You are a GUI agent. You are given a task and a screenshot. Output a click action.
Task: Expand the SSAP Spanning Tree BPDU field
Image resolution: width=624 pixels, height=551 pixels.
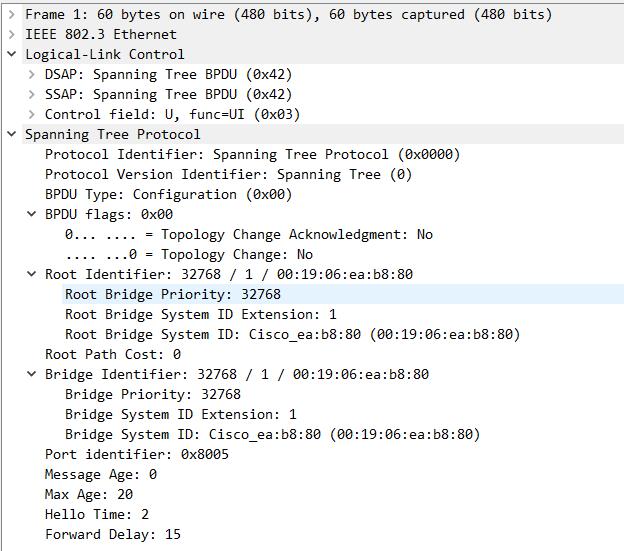pos(32,94)
